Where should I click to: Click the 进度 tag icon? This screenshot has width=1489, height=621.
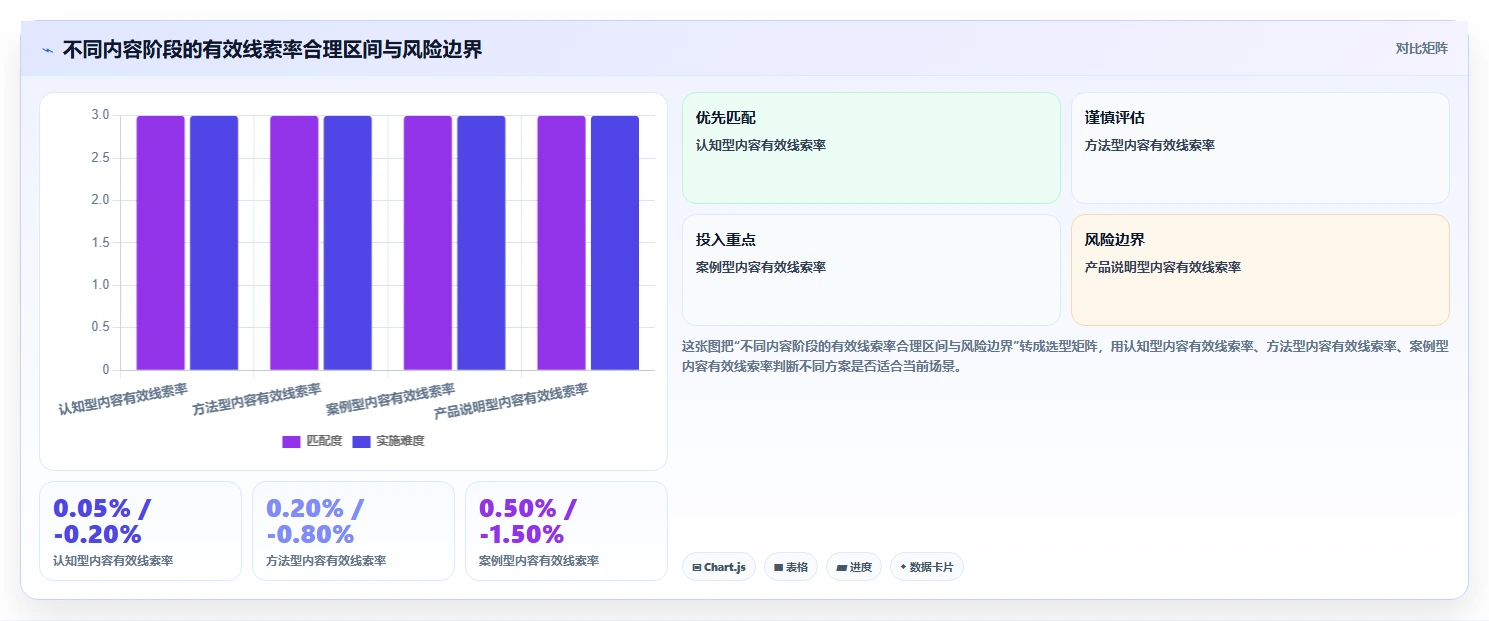click(x=841, y=568)
